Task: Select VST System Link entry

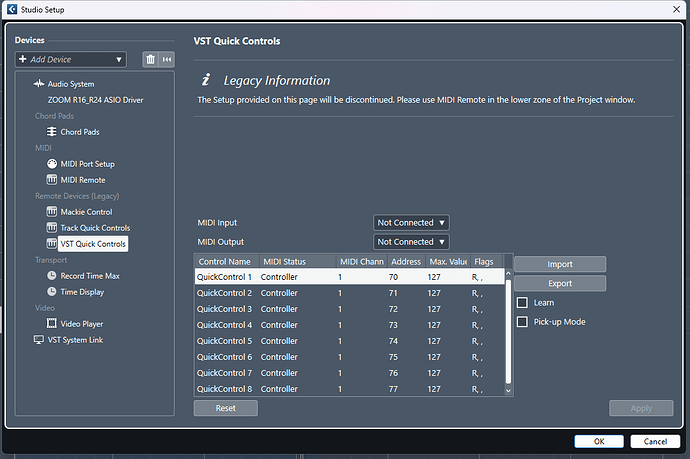Action: tap(75, 340)
